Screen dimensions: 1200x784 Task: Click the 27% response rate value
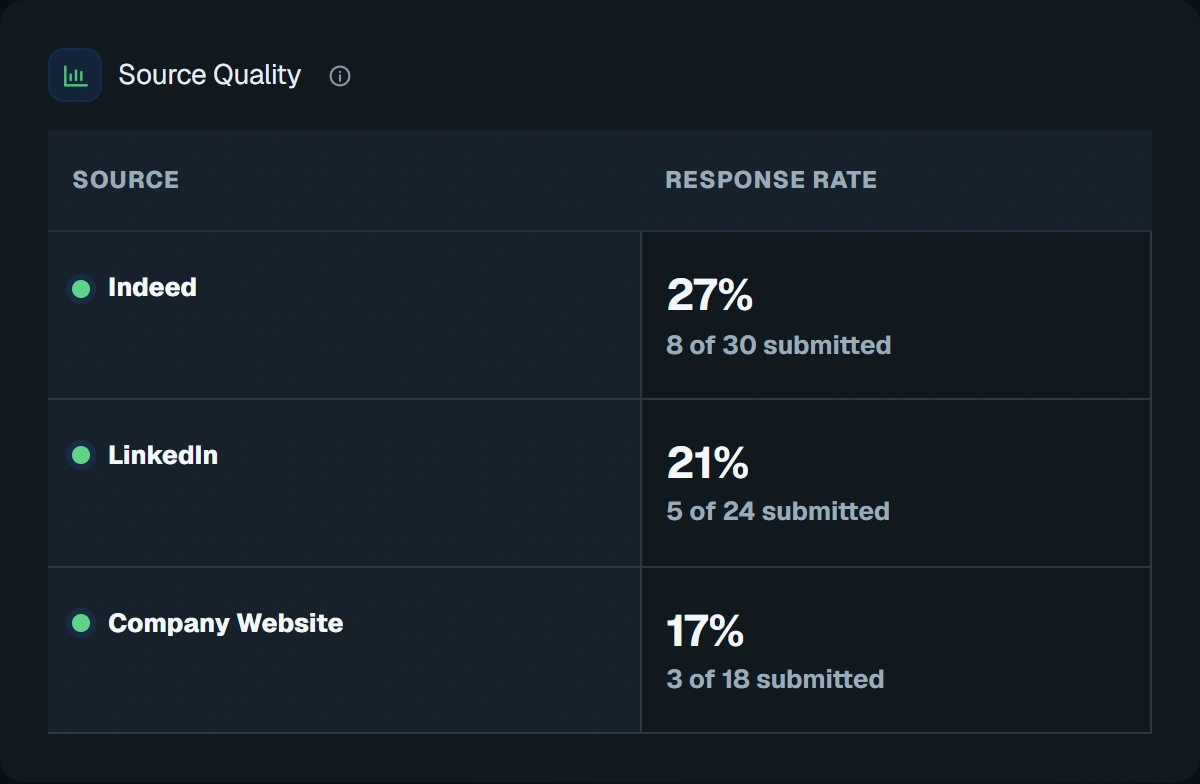(x=709, y=295)
